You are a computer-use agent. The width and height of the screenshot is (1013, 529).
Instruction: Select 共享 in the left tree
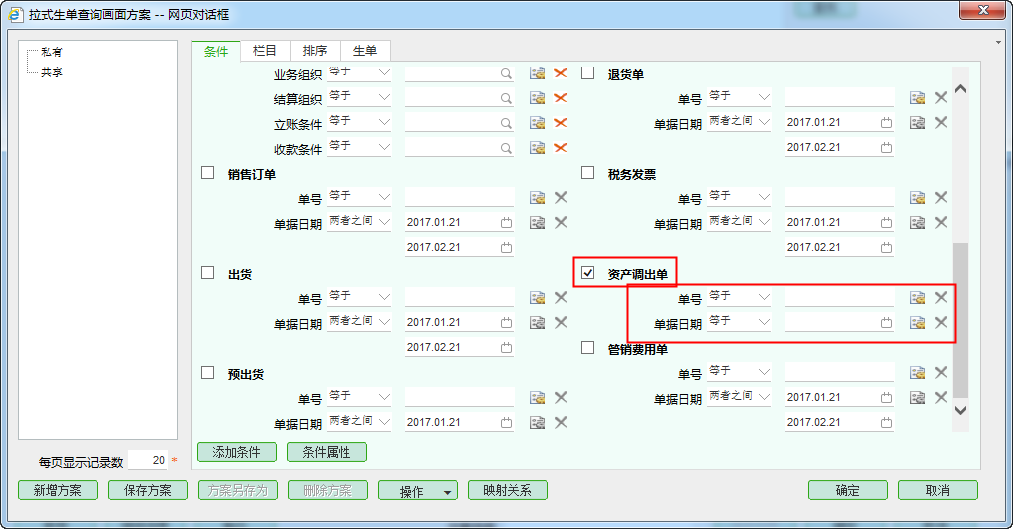pyautogui.click(x=52, y=72)
